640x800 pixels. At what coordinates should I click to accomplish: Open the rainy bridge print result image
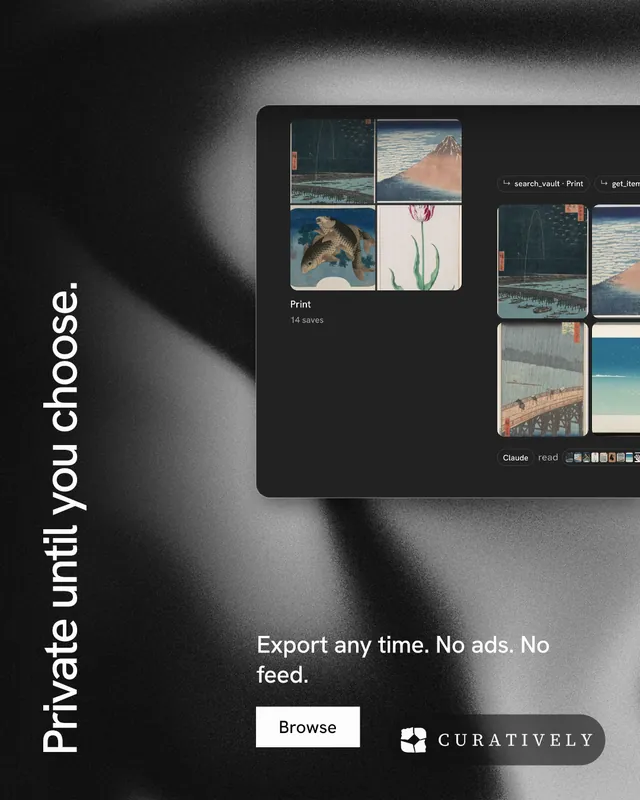[x=543, y=379]
